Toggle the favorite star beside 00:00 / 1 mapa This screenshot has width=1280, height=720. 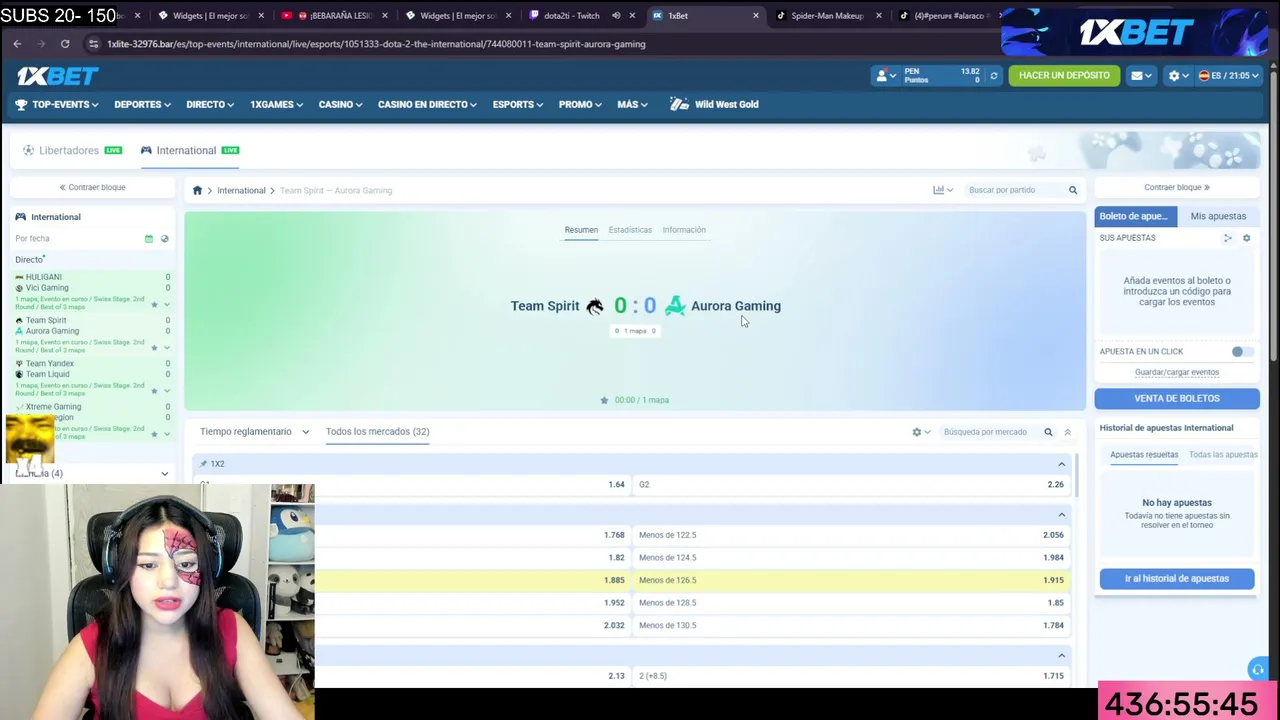pos(604,400)
